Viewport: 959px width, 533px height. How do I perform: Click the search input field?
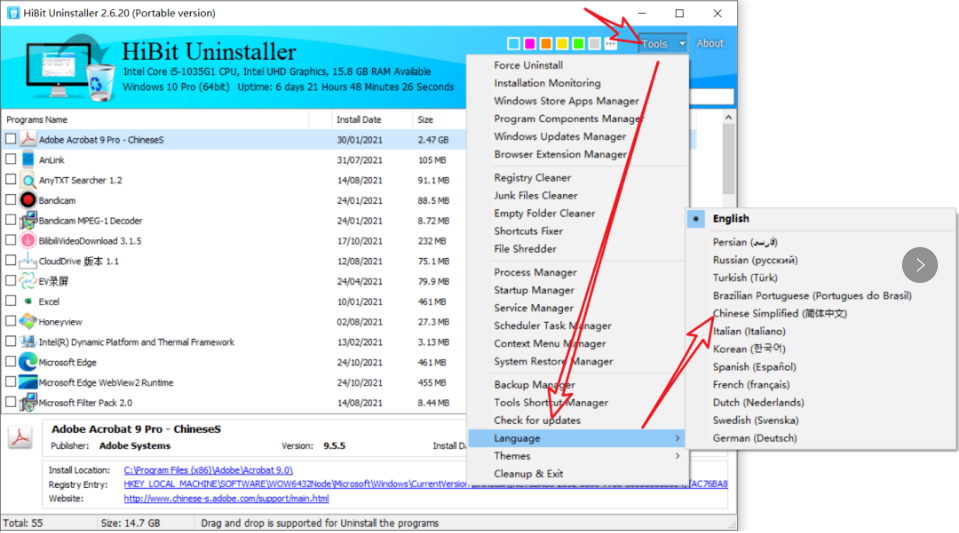[711, 97]
